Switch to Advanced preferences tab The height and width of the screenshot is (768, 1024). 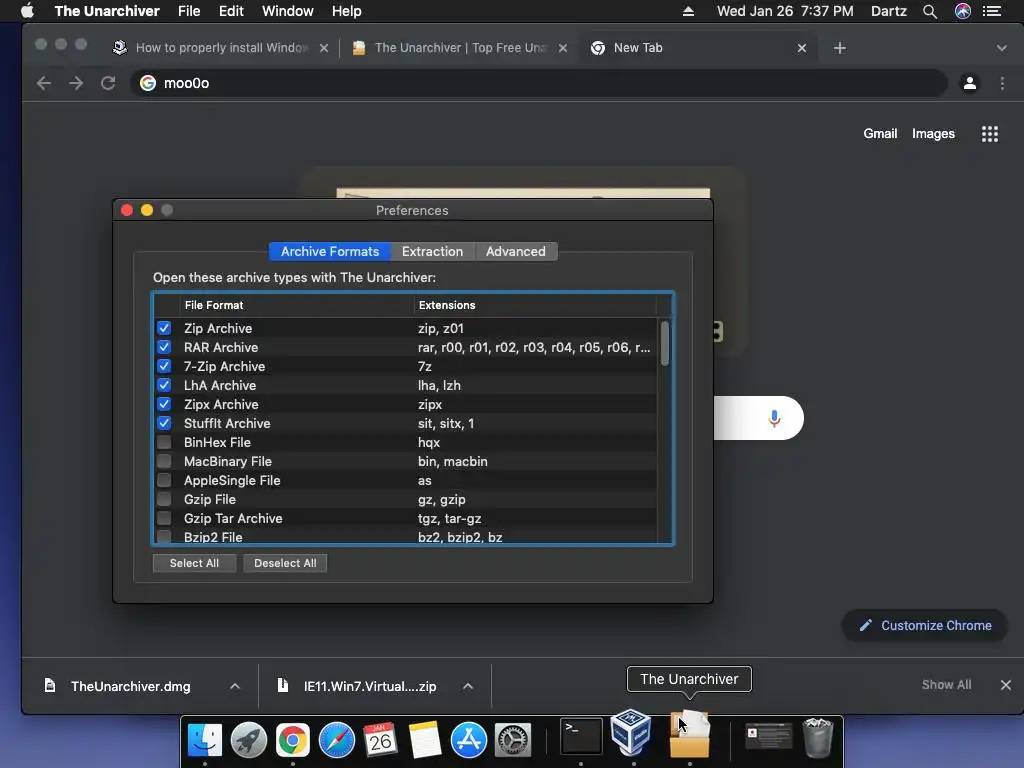pos(516,251)
